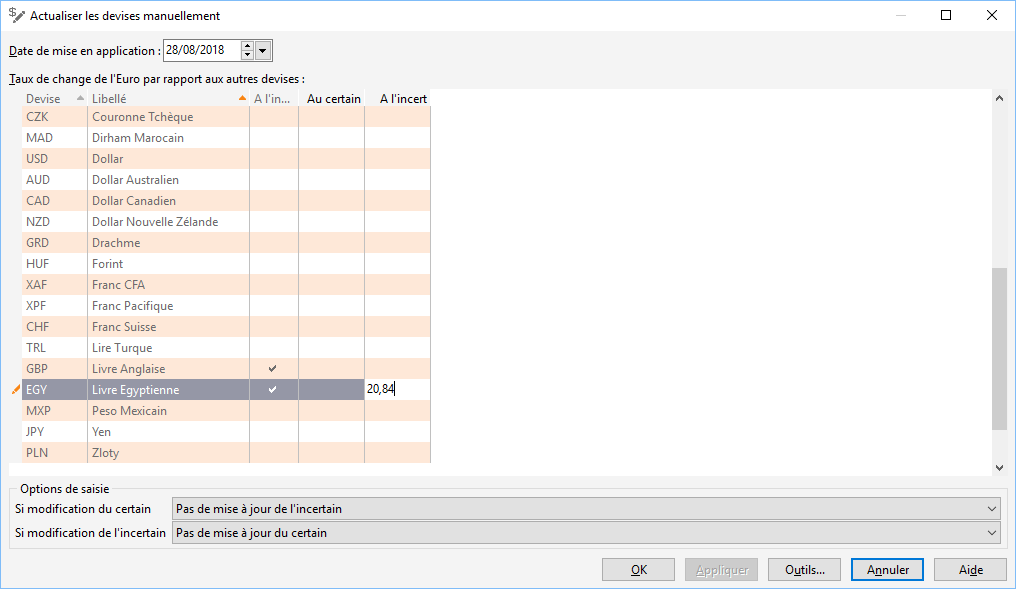1016x589 pixels.
Task: Click the GRD currency code cell
Action: coord(54,242)
